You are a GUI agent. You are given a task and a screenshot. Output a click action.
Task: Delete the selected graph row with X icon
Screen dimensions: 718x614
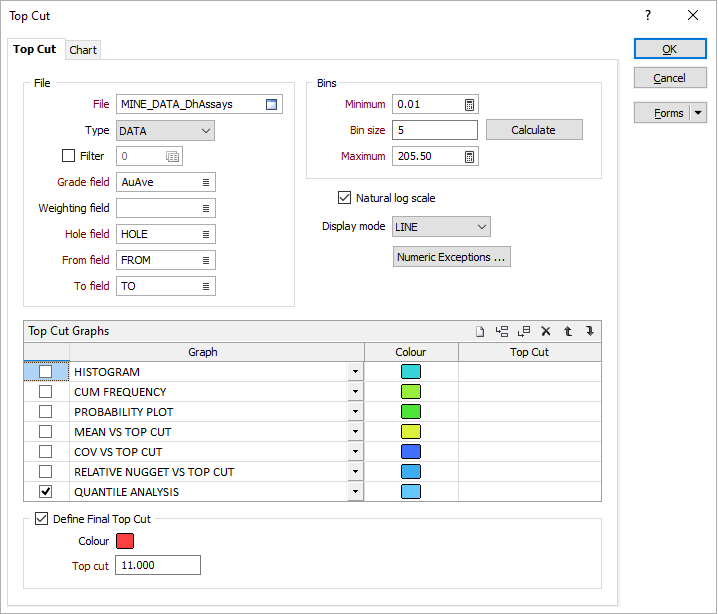point(546,331)
